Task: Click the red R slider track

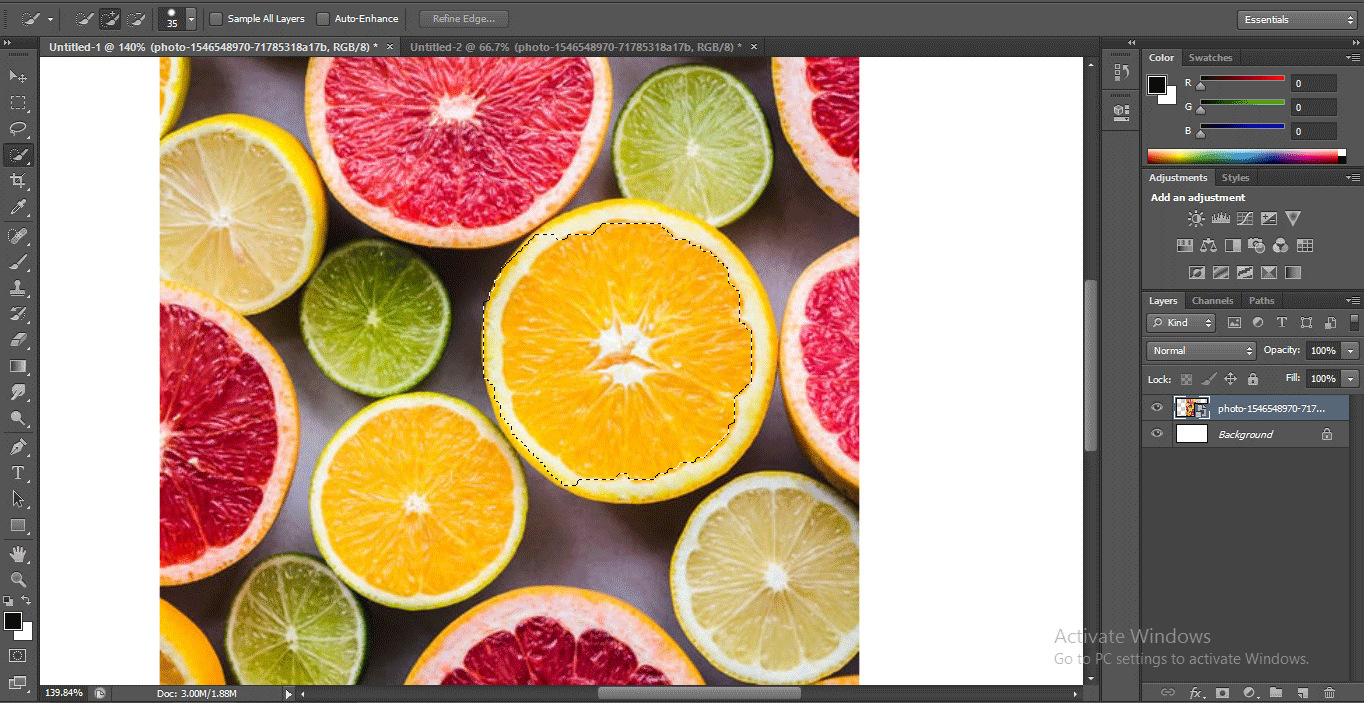Action: pyautogui.click(x=1242, y=78)
